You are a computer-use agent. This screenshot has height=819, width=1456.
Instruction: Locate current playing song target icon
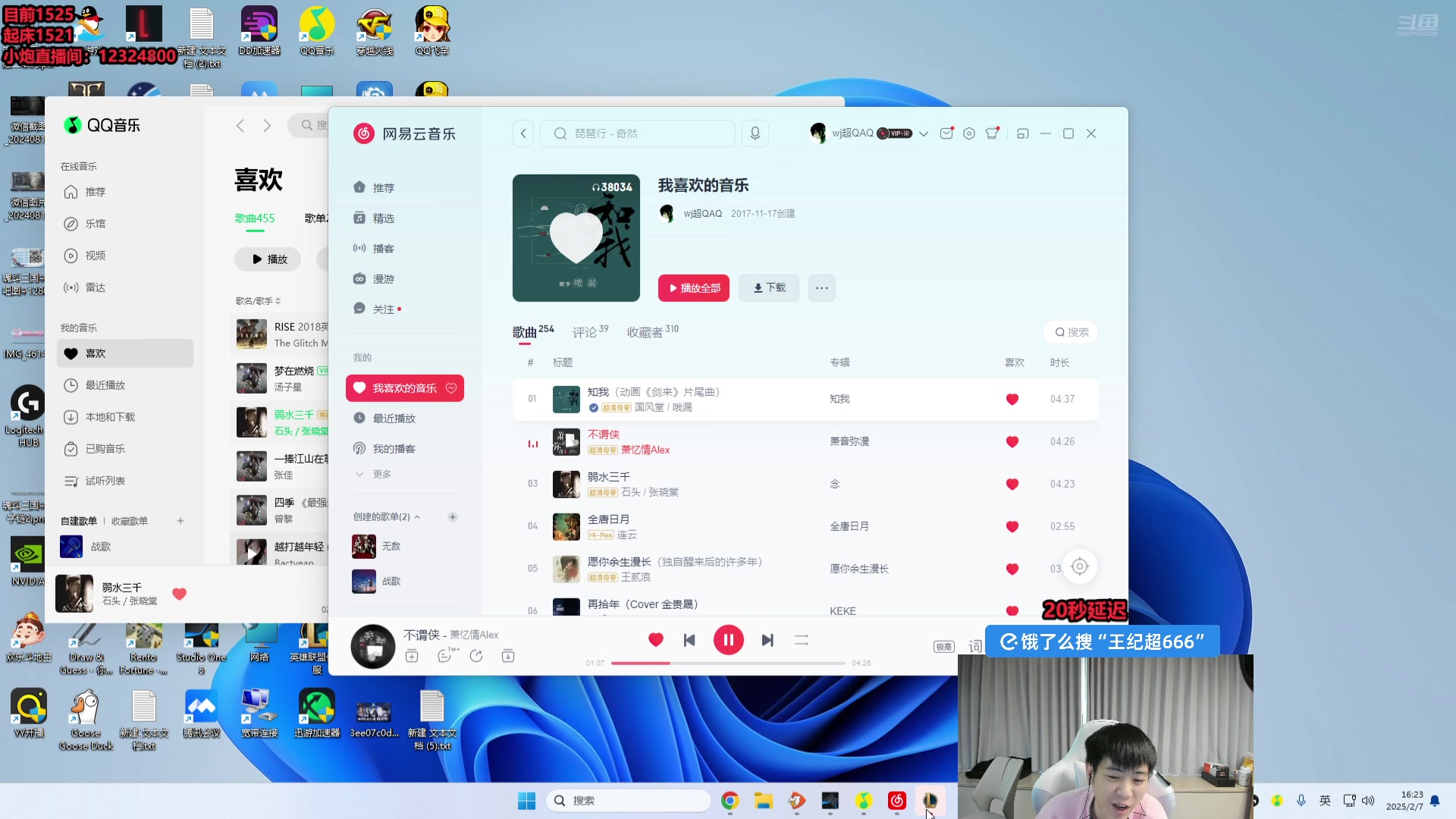(x=1080, y=566)
